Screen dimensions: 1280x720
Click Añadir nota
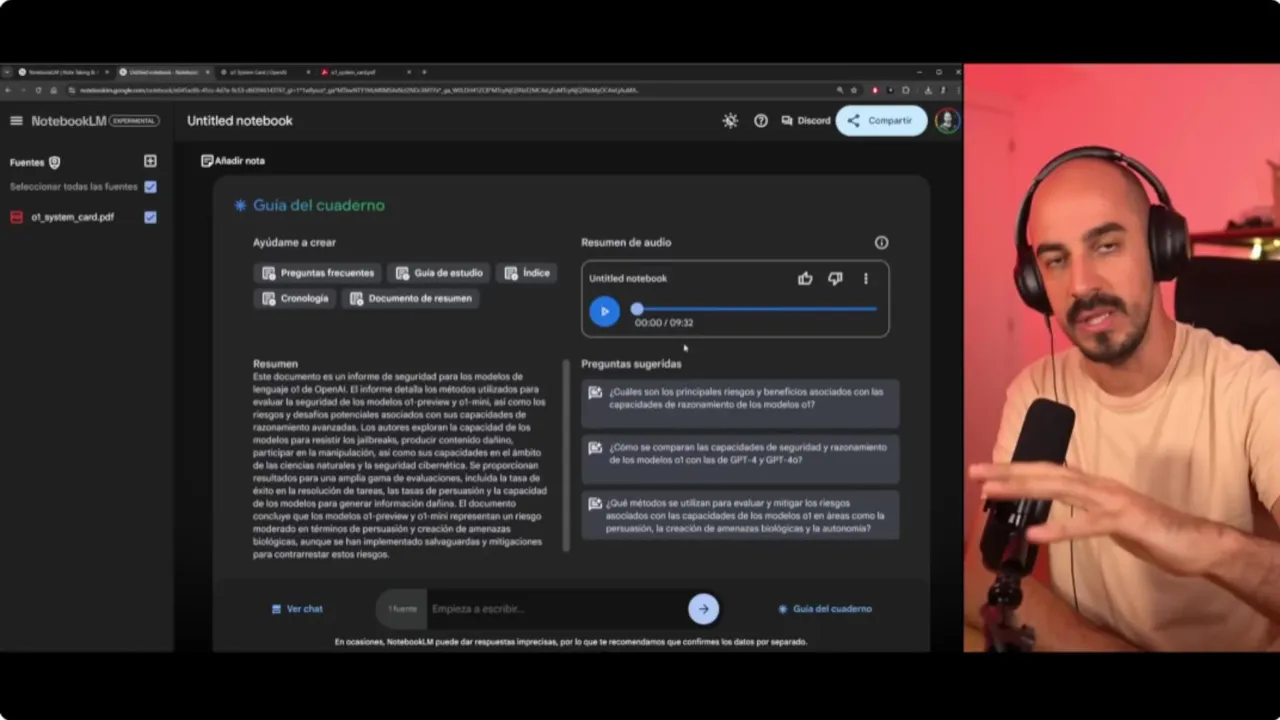pyautogui.click(x=233, y=161)
